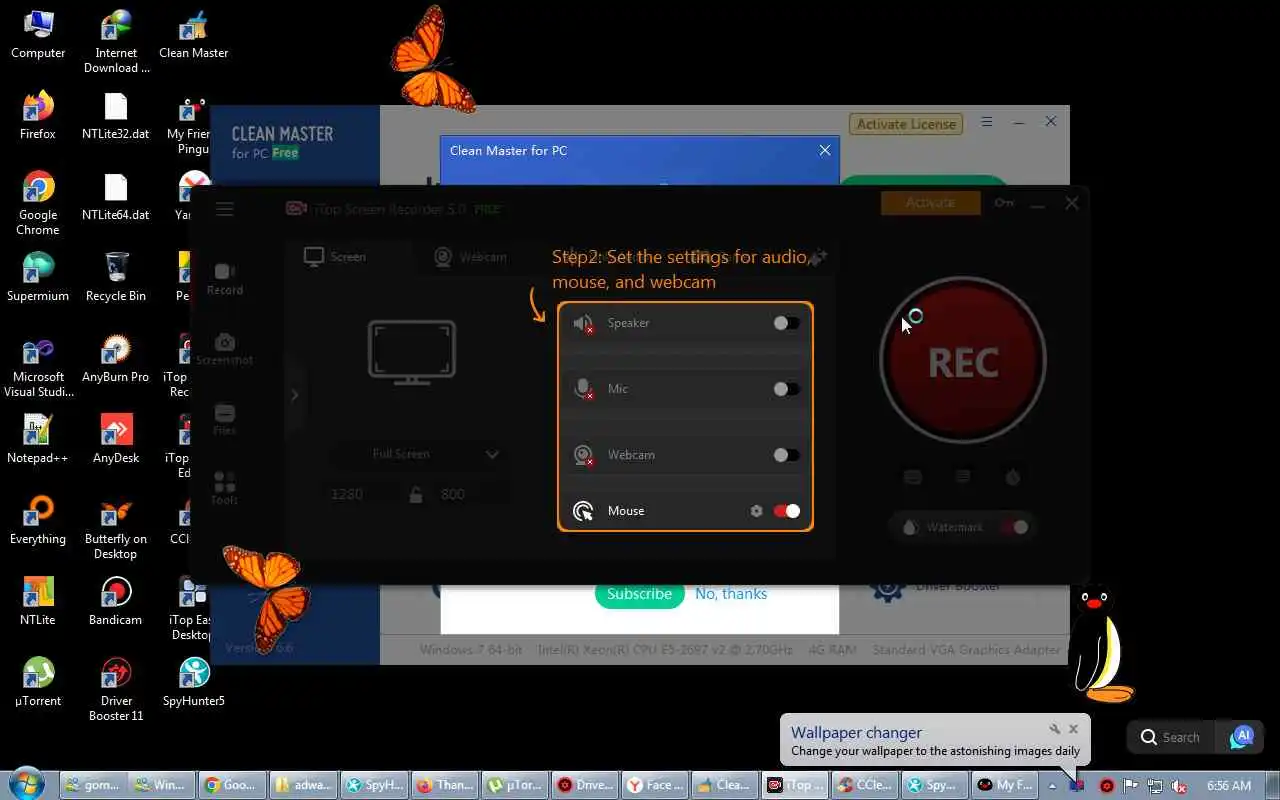Open the Tools section in sidebar
This screenshot has height=800, width=1280.
(225, 489)
